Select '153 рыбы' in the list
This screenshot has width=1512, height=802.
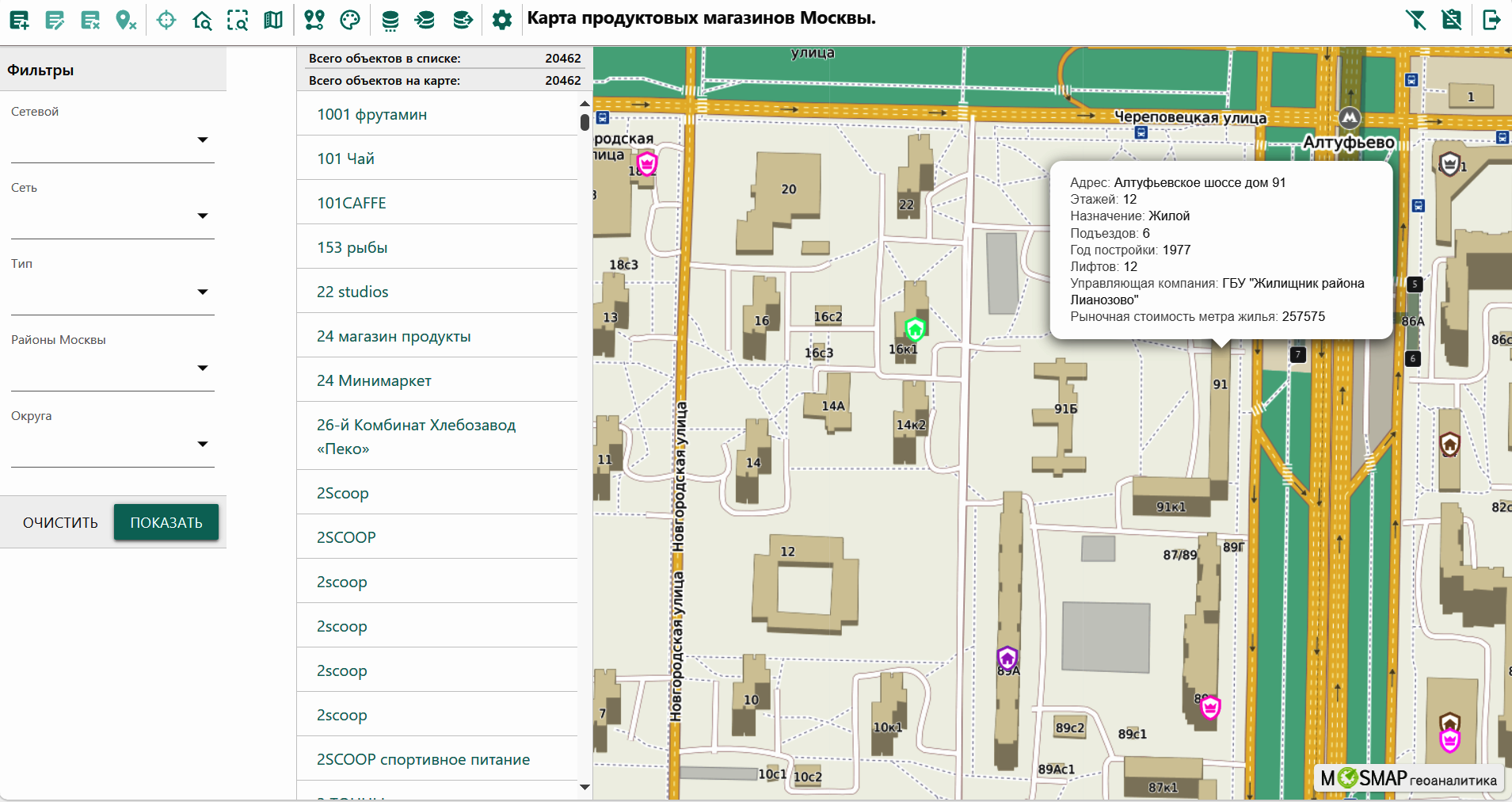click(x=352, y=247)
